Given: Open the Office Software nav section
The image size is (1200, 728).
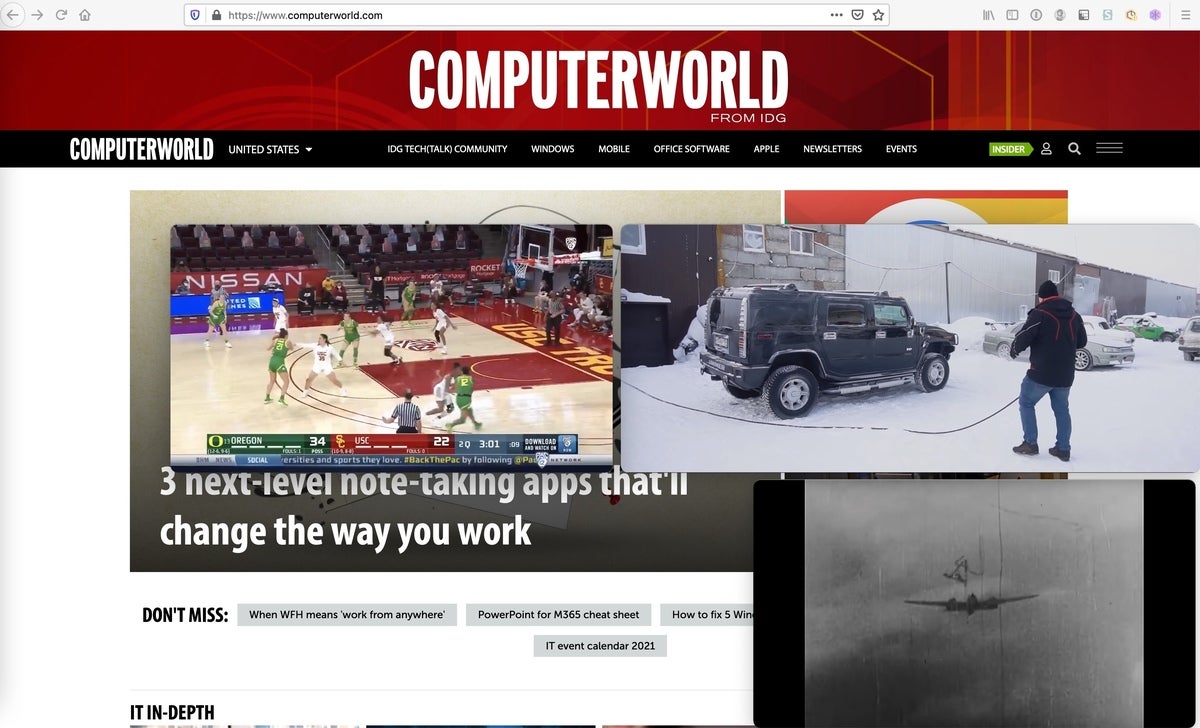Looking at the screenshot, I should tap(691, 149).
